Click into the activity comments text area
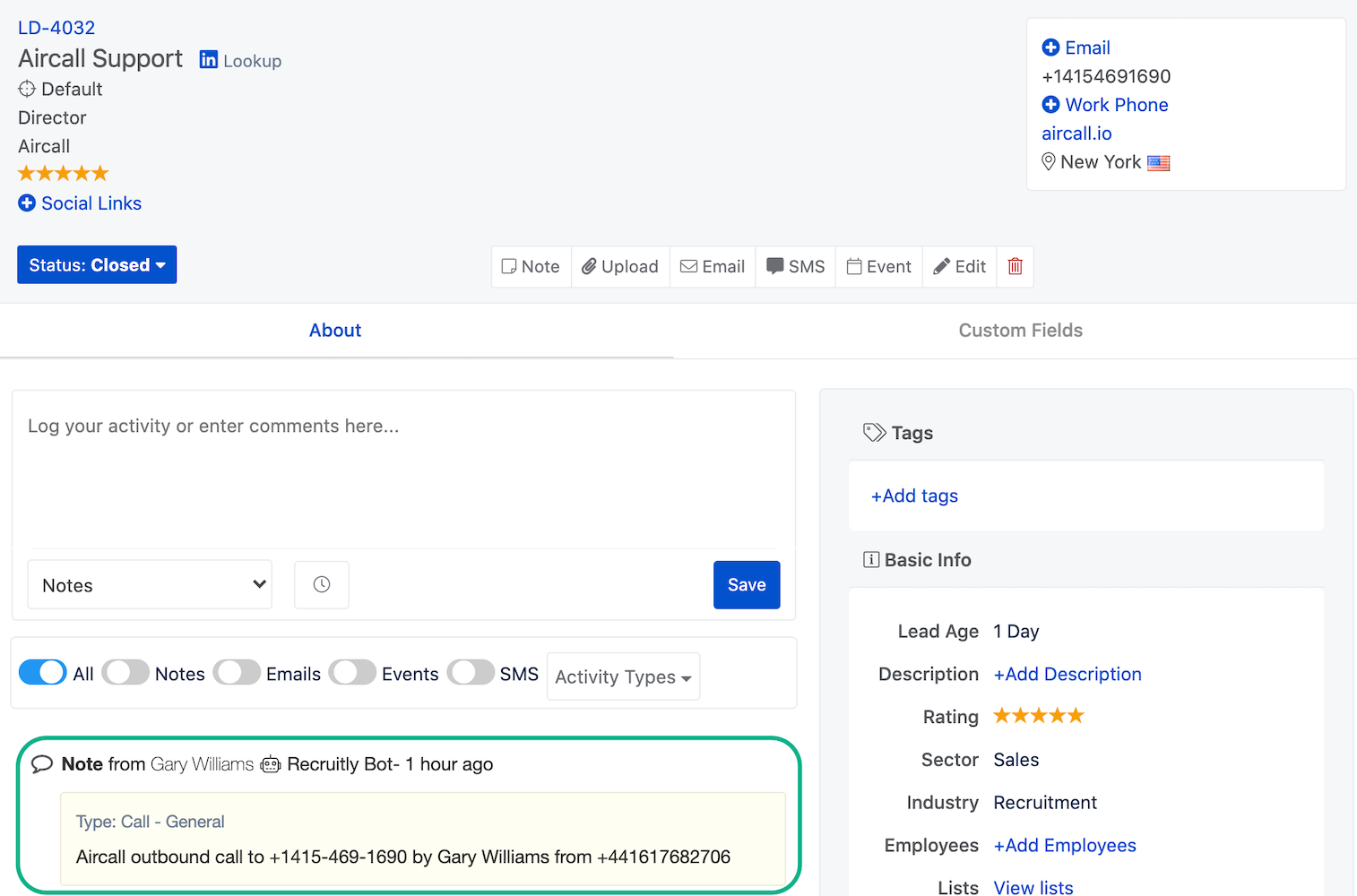This screenshot has width=1357, height=896. click(403, 469)
